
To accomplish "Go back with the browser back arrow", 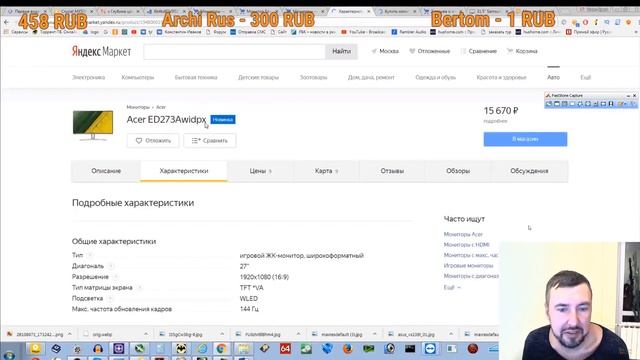I will click(x=6, y=22).
